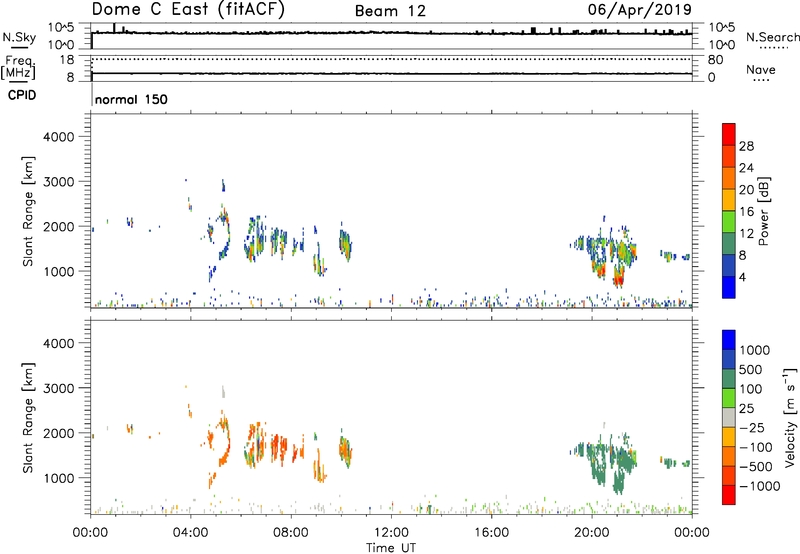
Task: Click the yellow 16 dB swatch in the power bar
Action: (729, 200)
